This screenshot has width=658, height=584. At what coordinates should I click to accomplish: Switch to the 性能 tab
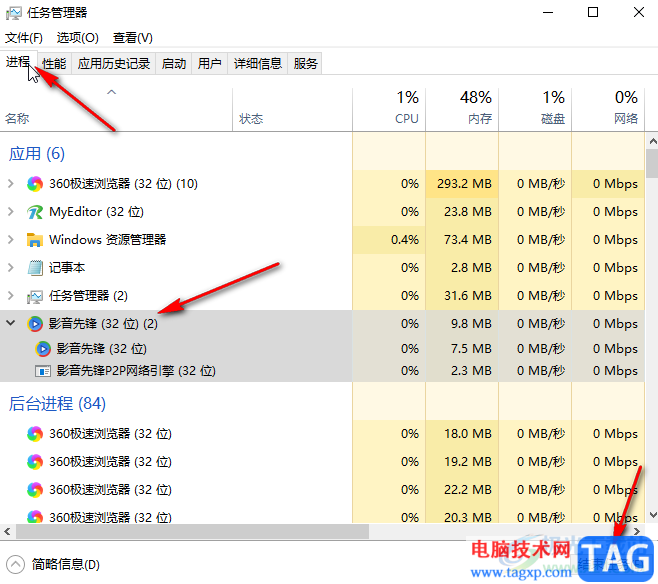(54, 64)
